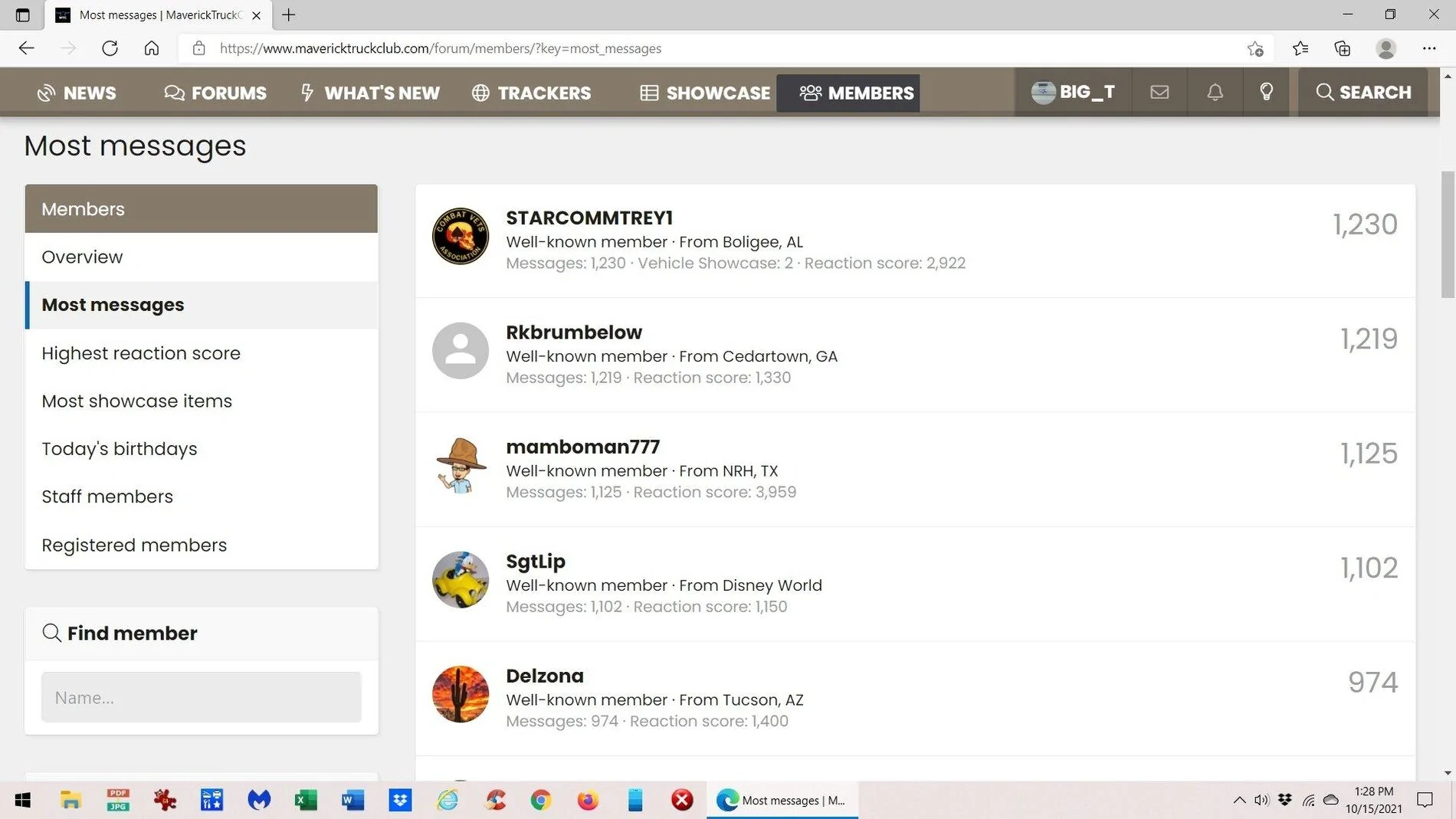This screenshot has height=819, width=1456.
Task: Go to the NEWS section
Action: [77, 93]
